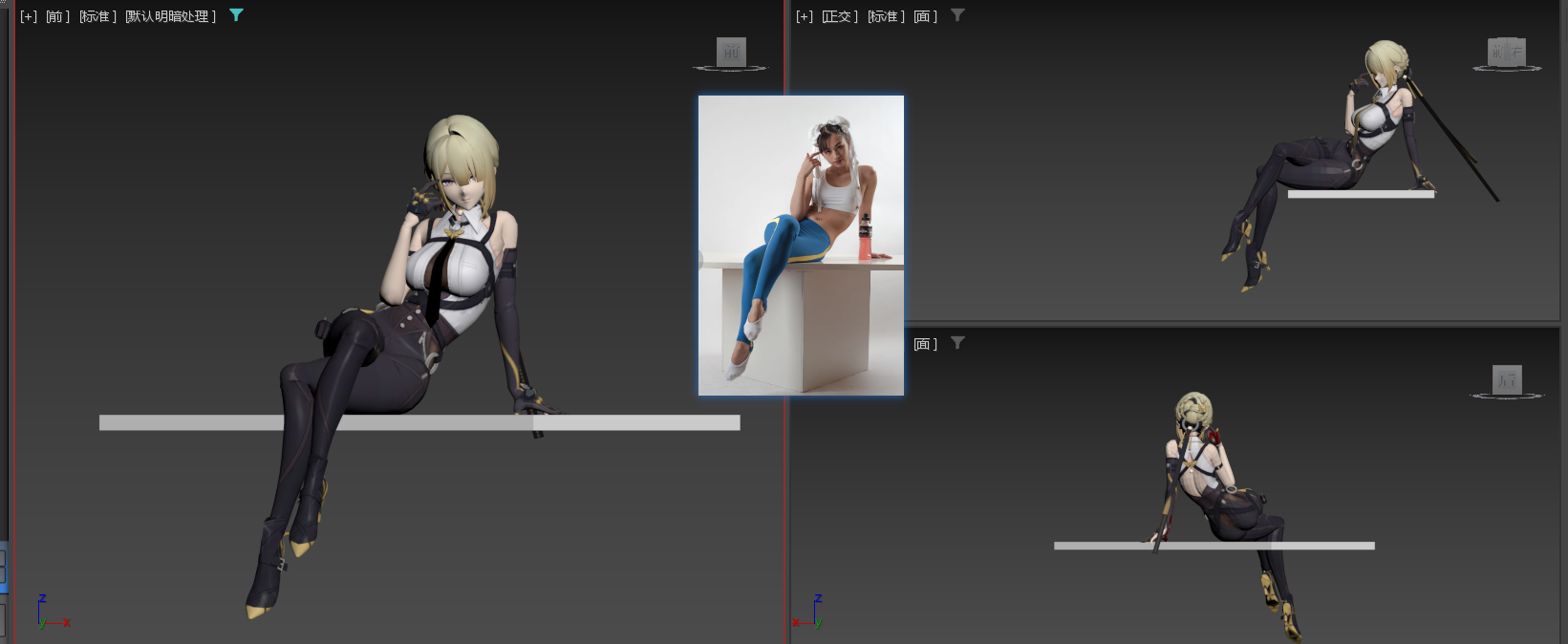Open the [+] menu of the orthographic viewport
This screenshot has width=1568, height=644.
805,16
